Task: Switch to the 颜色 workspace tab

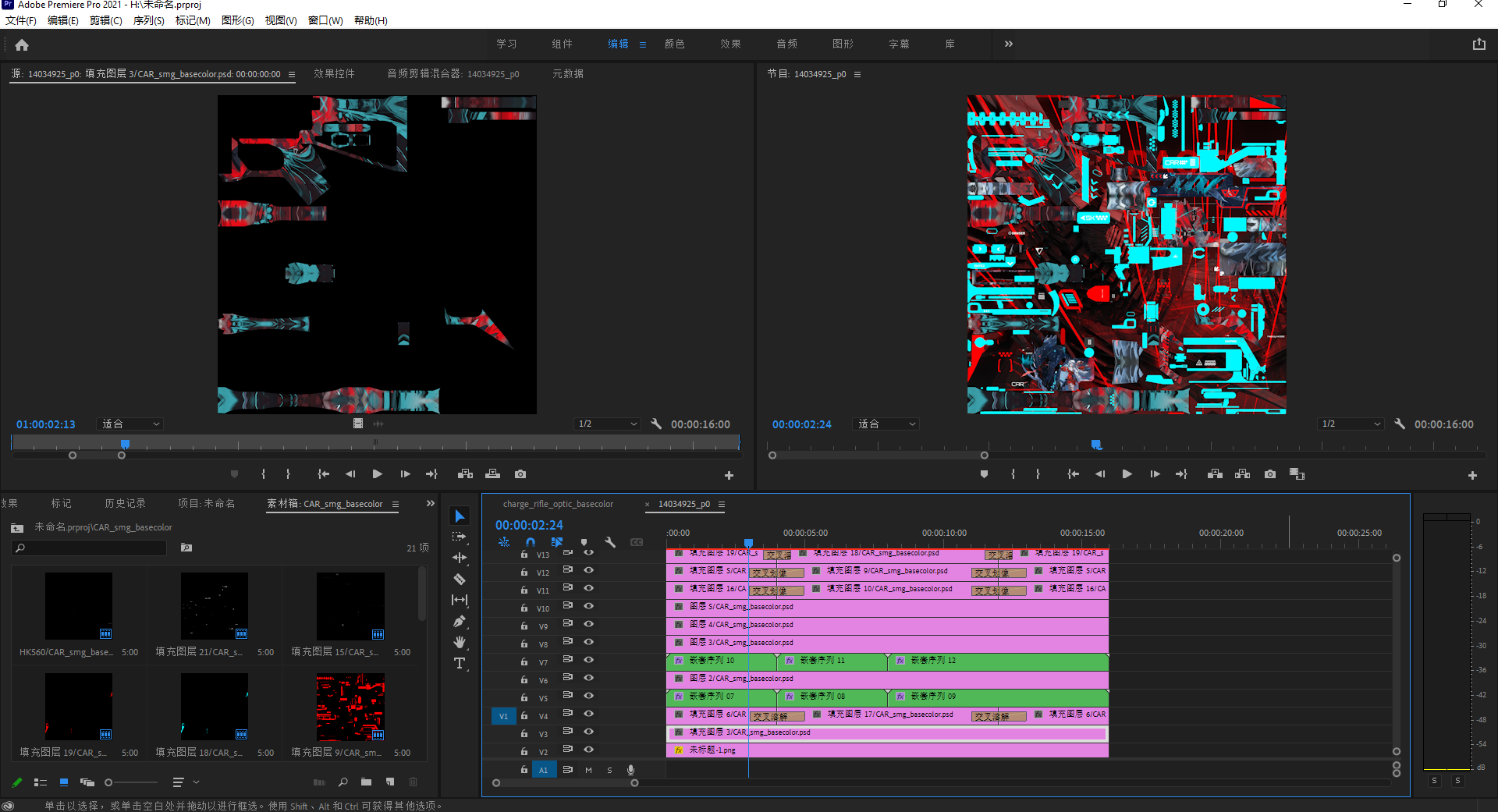Action: 674,44
